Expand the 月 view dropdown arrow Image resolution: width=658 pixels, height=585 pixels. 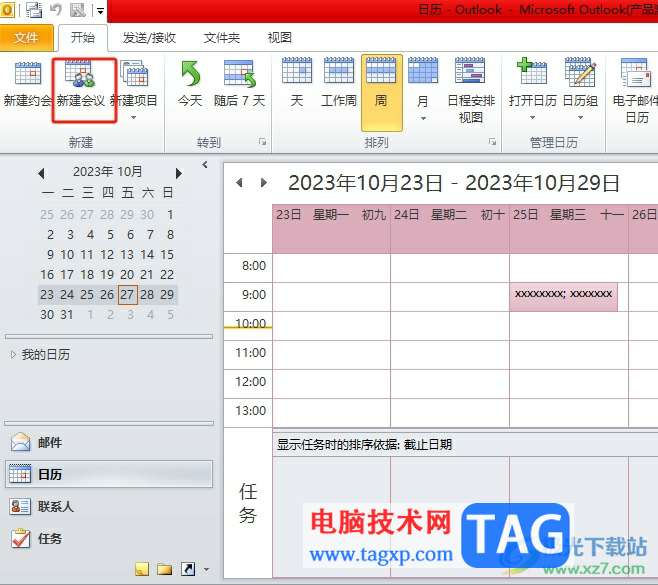(x=423, y=118)
